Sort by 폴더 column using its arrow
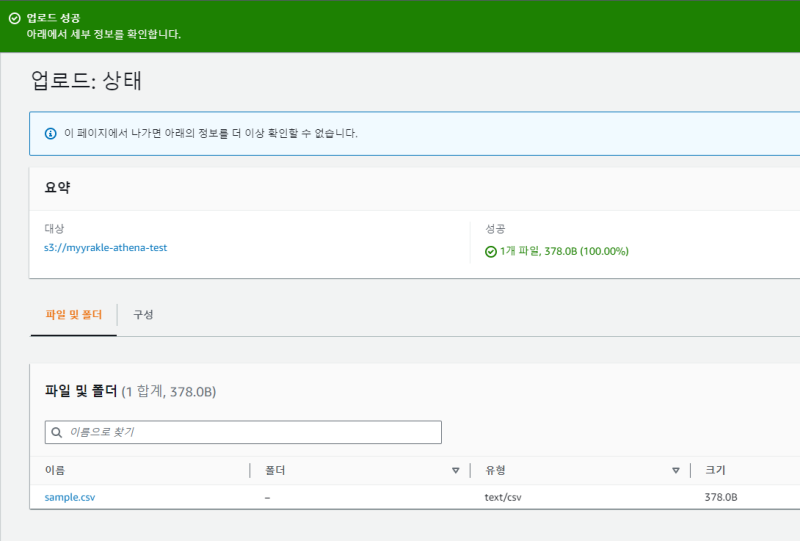This screenshot has height=541, width=800. point(455,470)
